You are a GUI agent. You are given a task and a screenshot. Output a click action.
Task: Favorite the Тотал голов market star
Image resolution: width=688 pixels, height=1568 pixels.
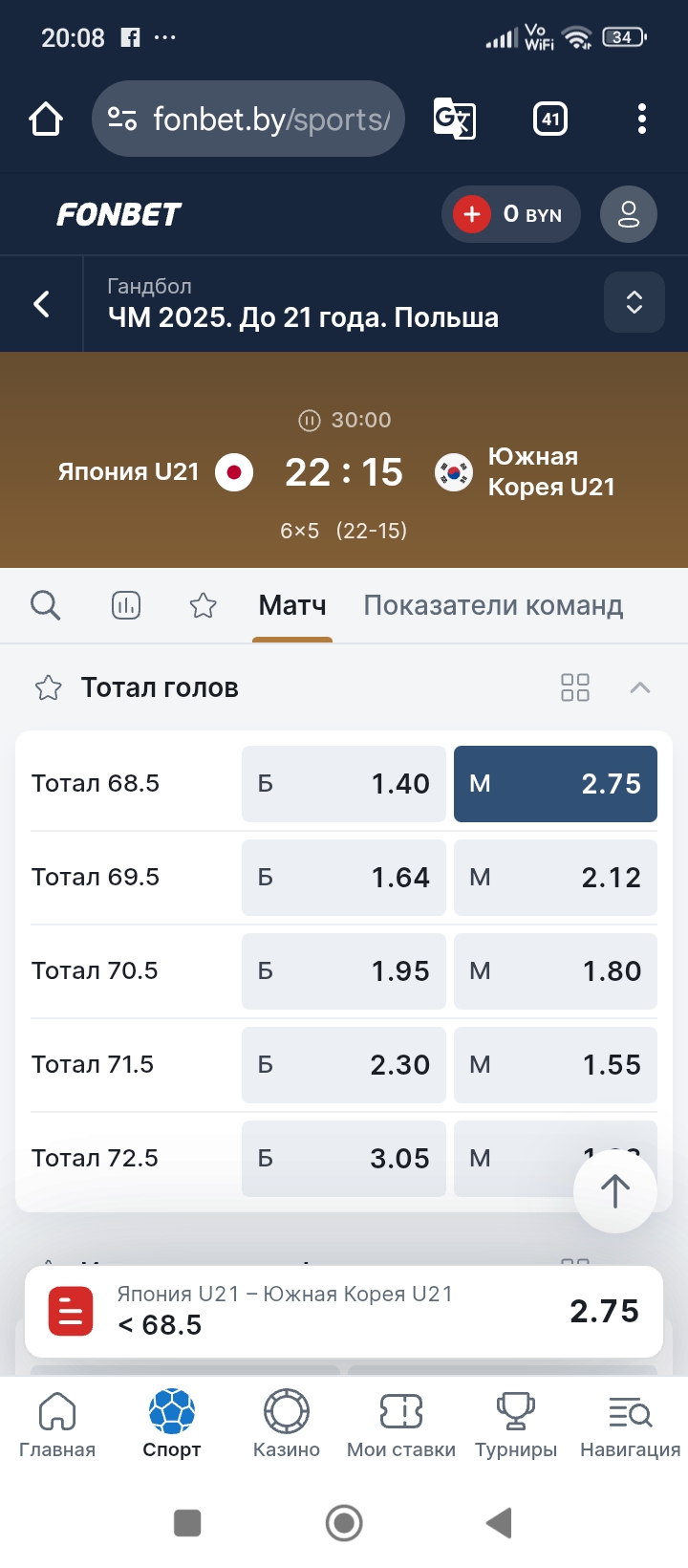(x=48, y=688)
